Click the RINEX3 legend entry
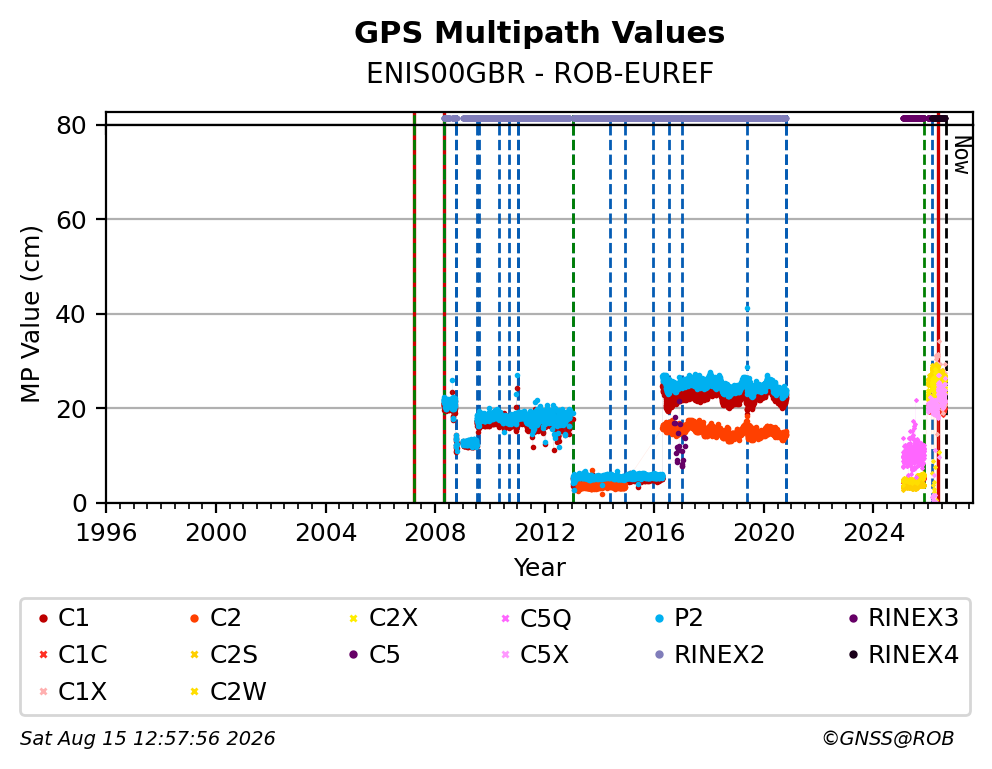This screenshot has height=769, width=992. (x=903, y=618)
